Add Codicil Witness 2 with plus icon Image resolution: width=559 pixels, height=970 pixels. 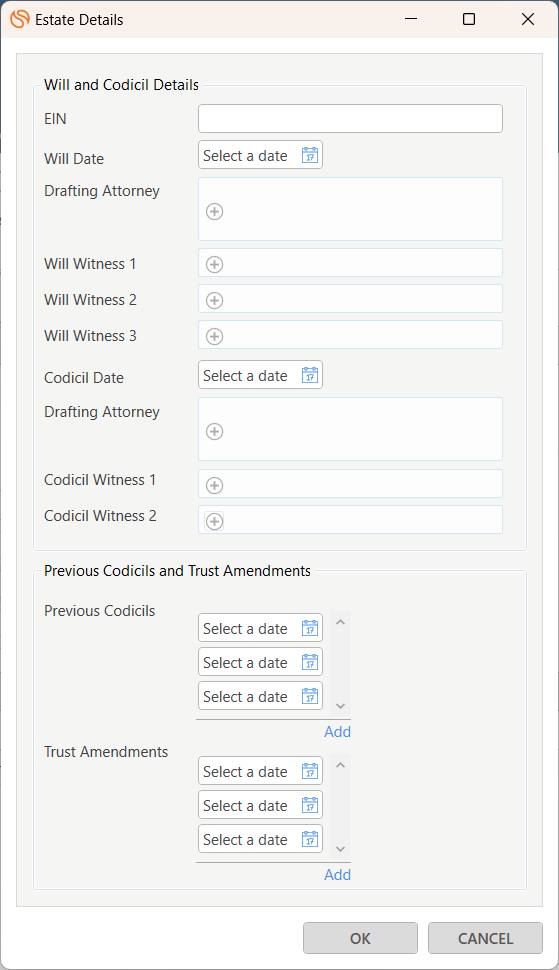(x=215, y=521)
